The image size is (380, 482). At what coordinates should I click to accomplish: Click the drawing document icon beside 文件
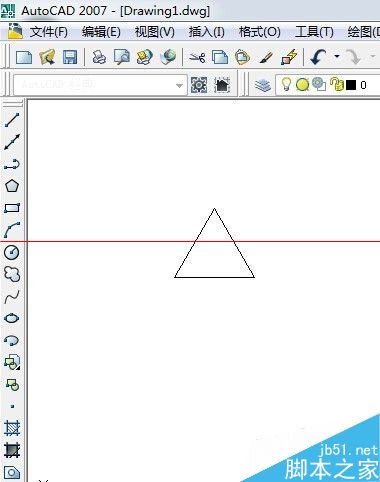click(15, 31)
